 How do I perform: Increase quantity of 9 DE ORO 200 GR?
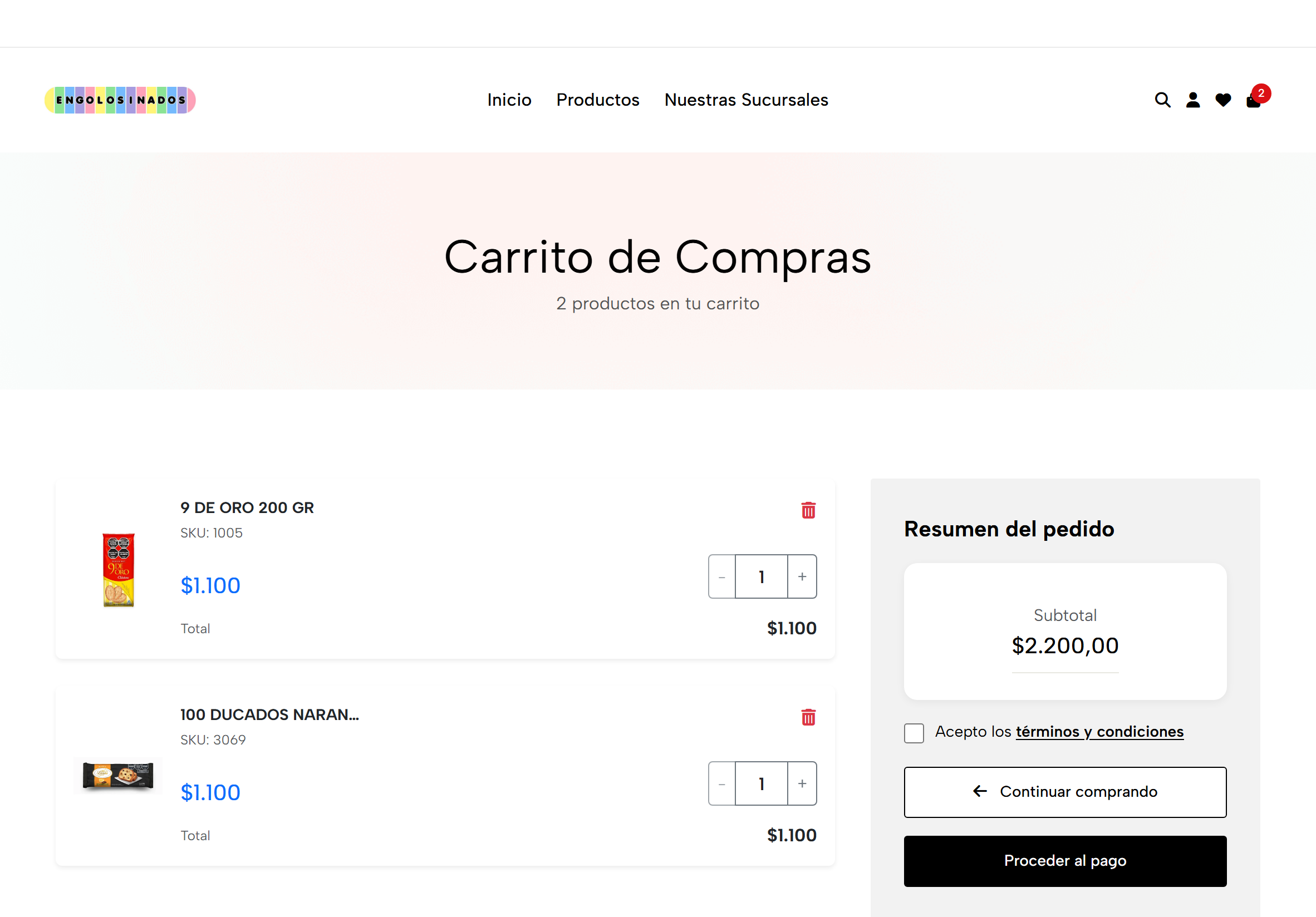pos(801,577)
